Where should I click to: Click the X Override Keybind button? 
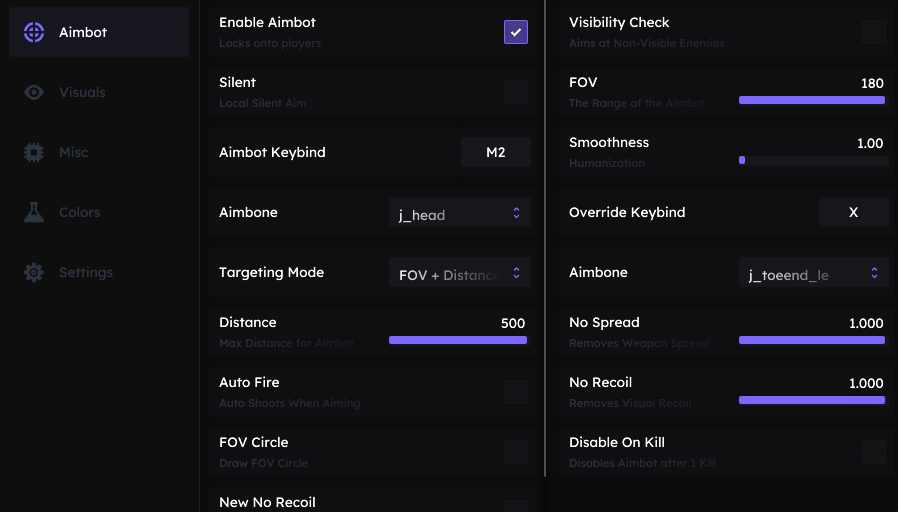click(x=854, y=212)
